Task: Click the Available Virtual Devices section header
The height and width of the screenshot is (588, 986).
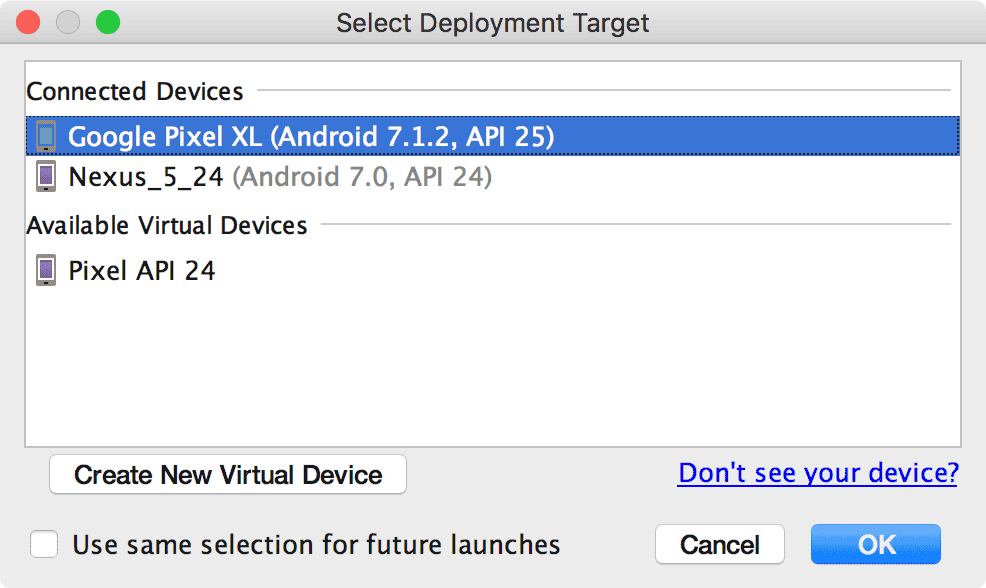Action: tap(167, 225)
